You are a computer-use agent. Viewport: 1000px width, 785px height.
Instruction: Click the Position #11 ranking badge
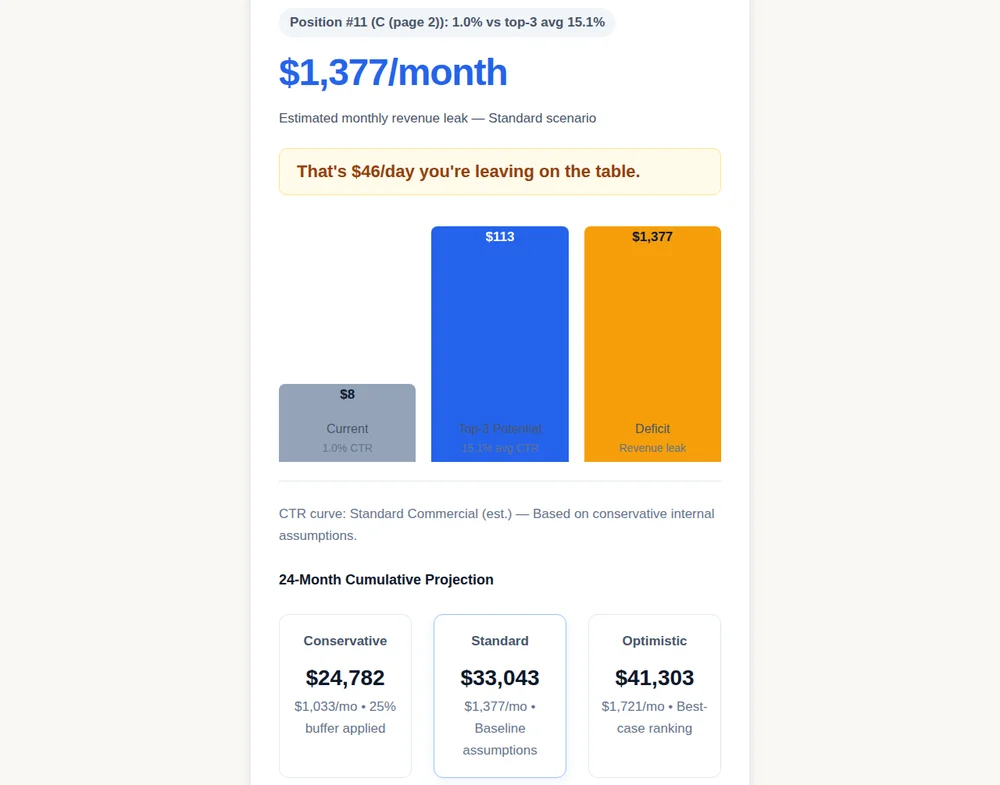point(446,22)
